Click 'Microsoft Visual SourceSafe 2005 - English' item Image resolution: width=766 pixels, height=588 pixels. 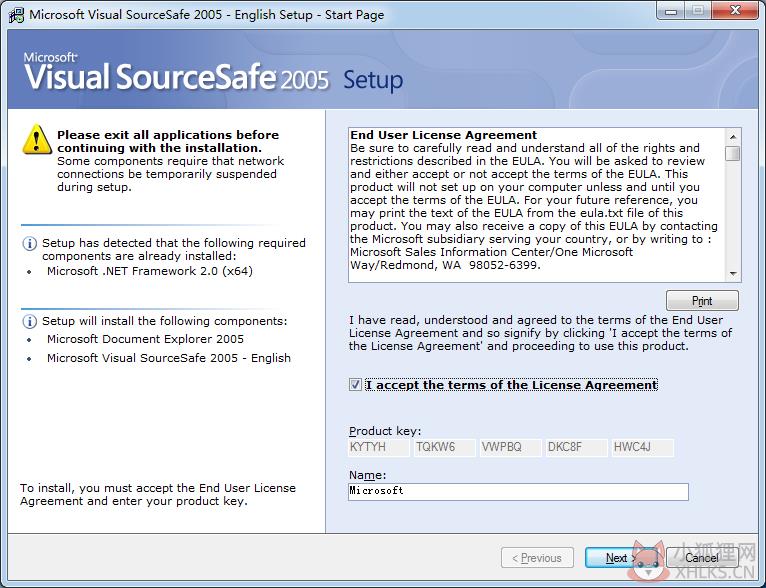coord(169,358)
